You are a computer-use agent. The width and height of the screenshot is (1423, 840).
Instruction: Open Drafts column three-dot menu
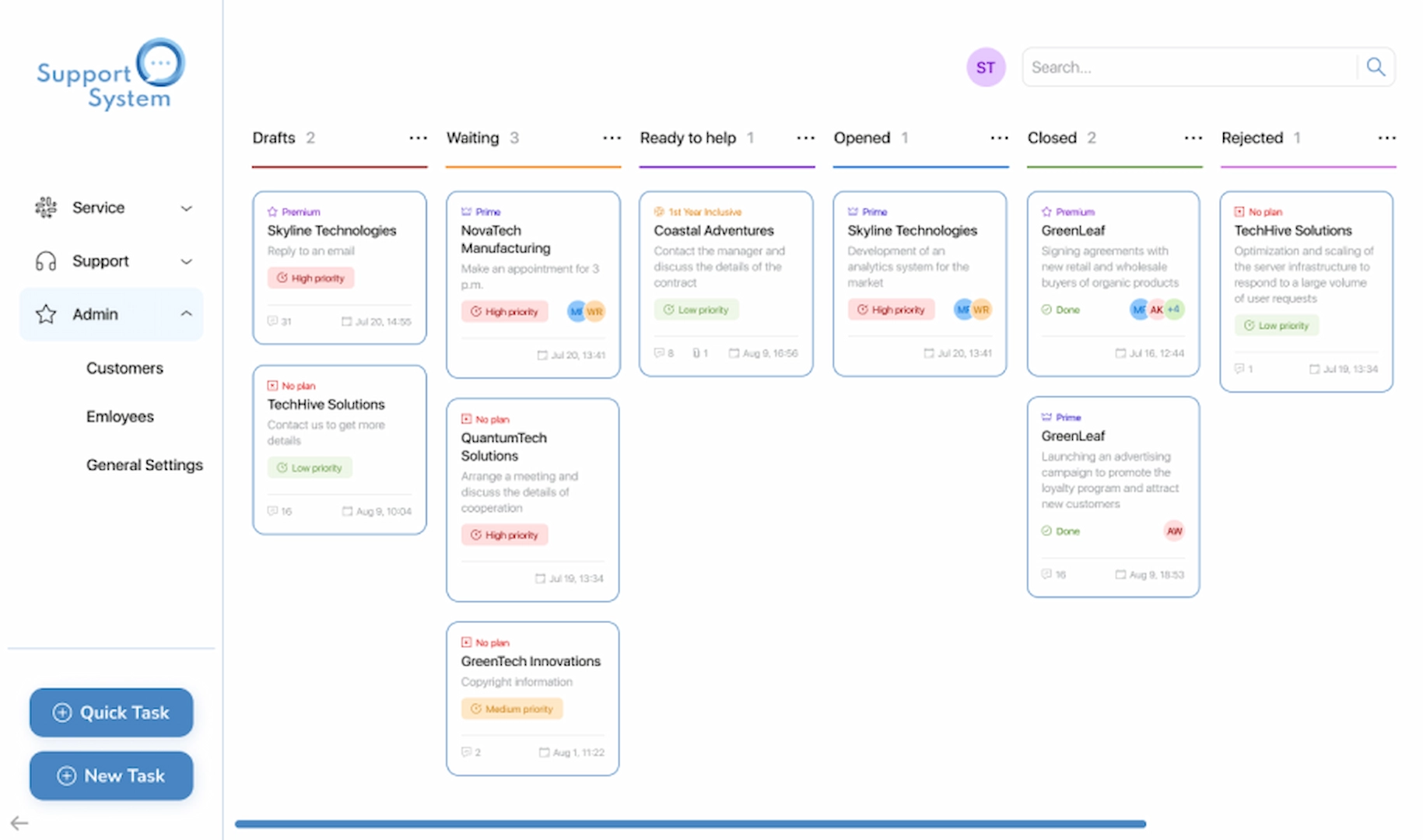(419, 138)
